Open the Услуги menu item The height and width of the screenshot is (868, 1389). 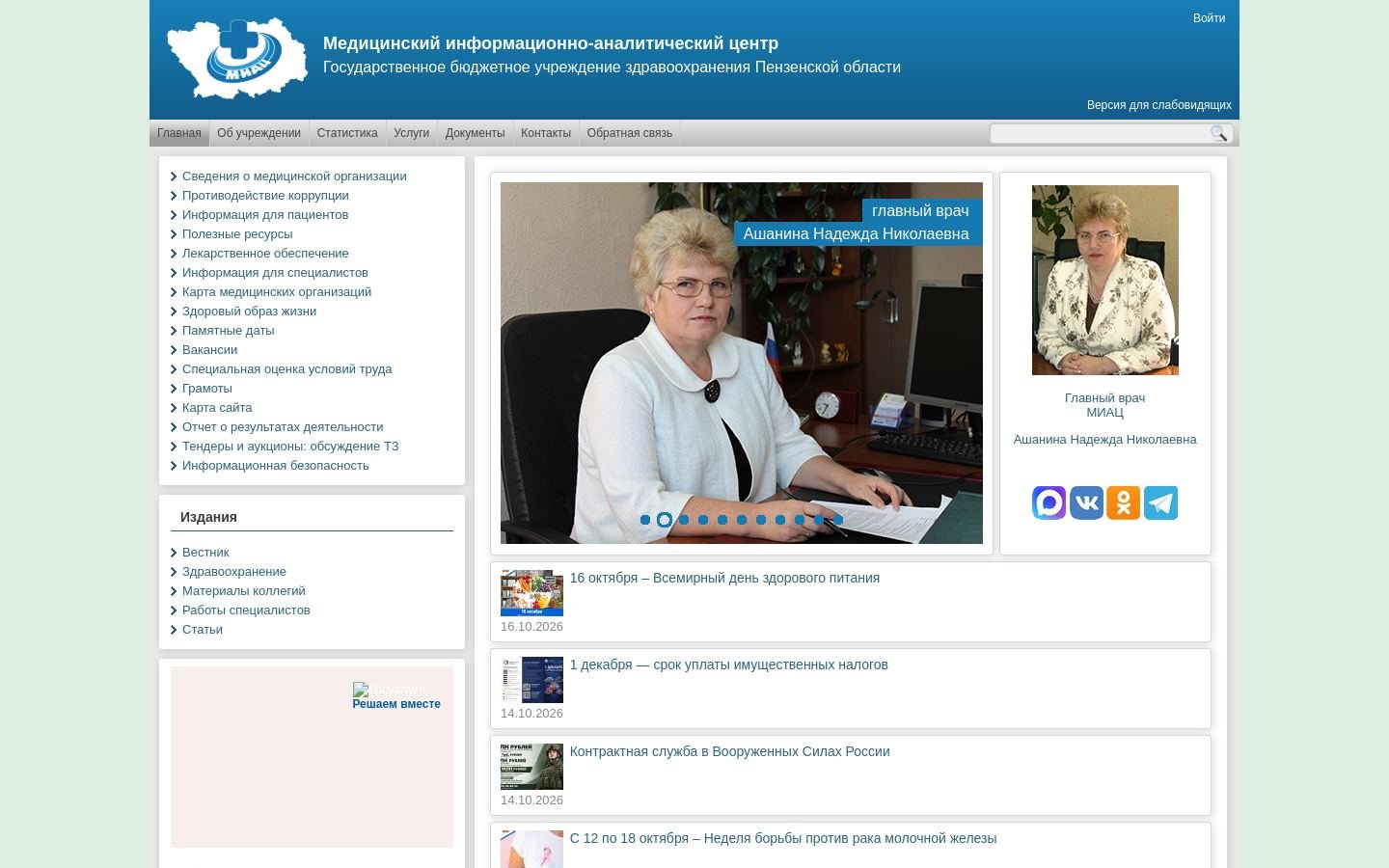(412, 133)
